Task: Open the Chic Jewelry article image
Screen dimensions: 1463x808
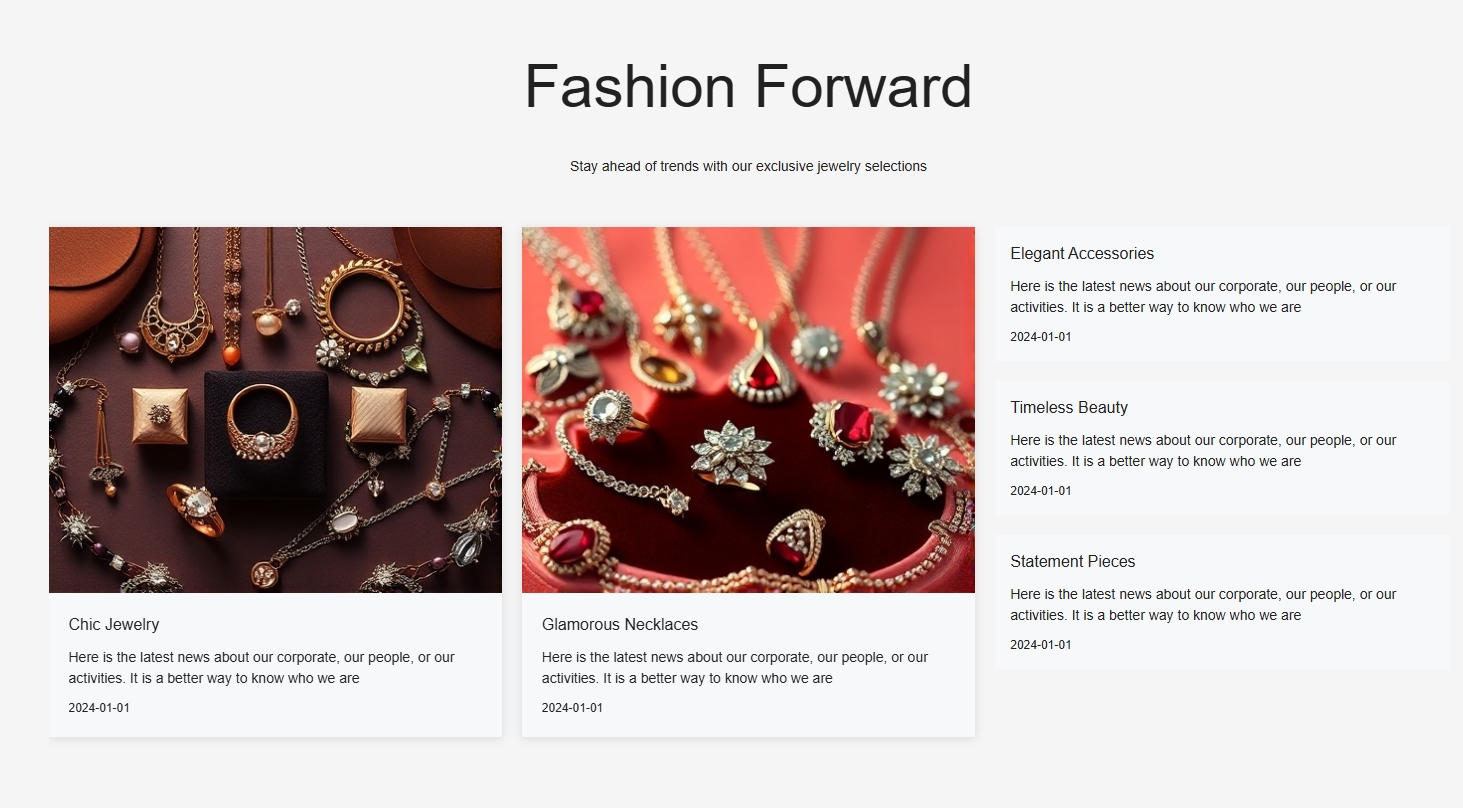Action: (275, 410)
